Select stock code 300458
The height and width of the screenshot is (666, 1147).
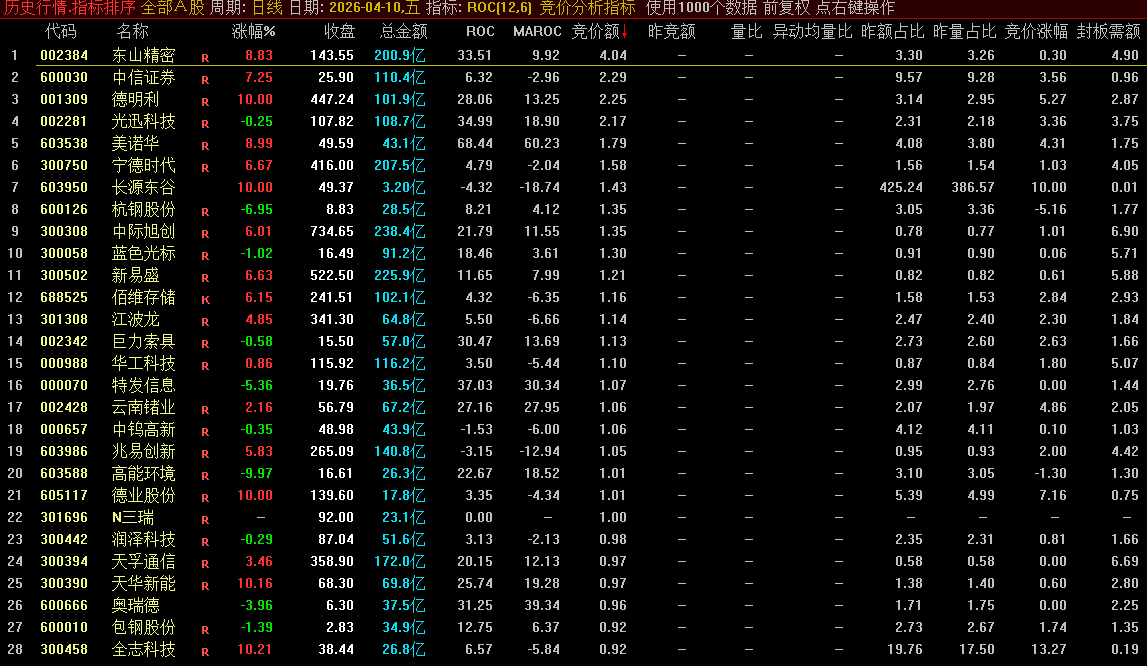(64, 649)
